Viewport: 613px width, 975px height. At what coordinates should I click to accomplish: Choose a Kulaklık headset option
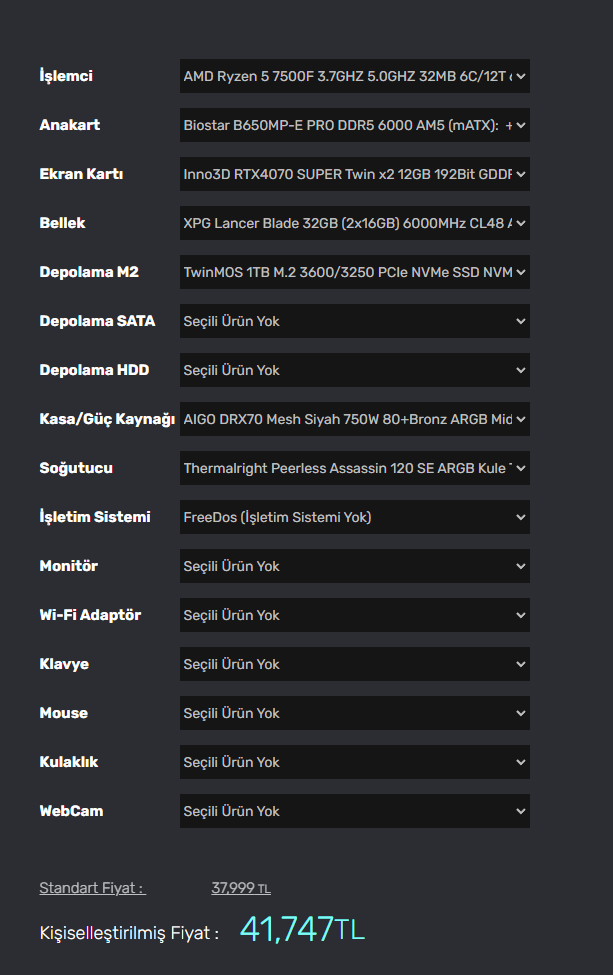(x=354, y=762)
